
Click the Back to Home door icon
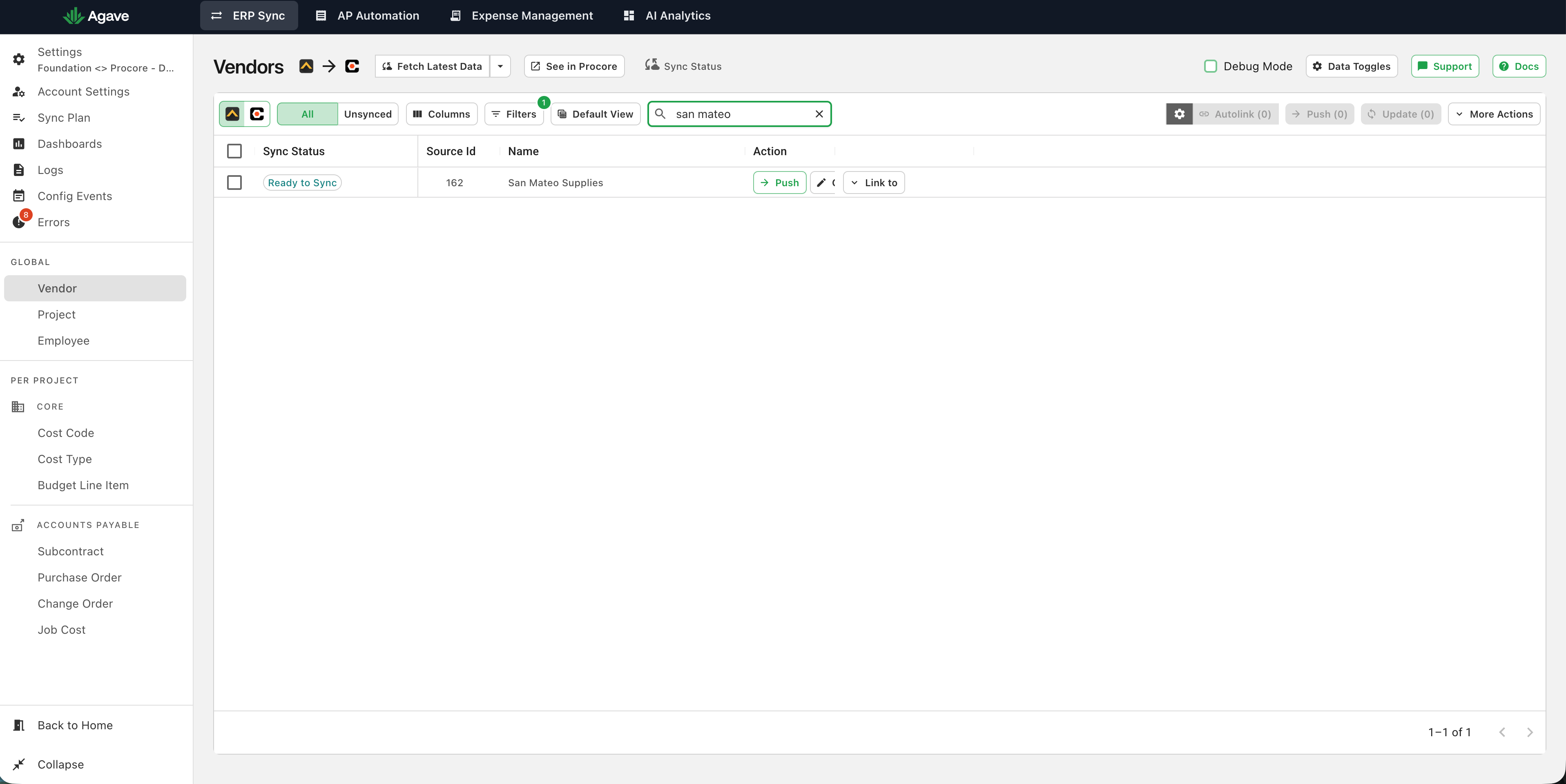point(19,726)
